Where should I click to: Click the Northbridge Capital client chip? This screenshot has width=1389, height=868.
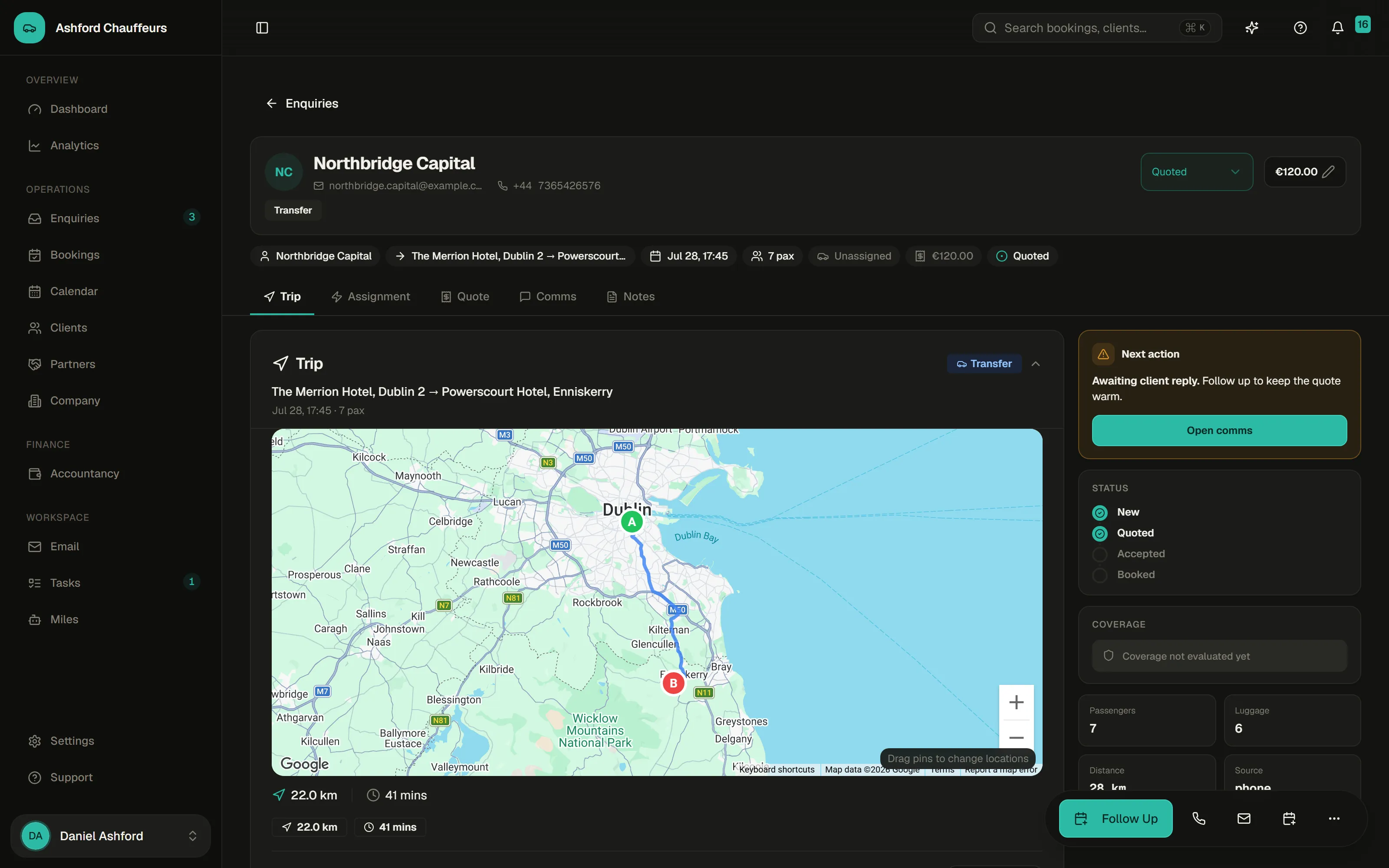point(315,256)
